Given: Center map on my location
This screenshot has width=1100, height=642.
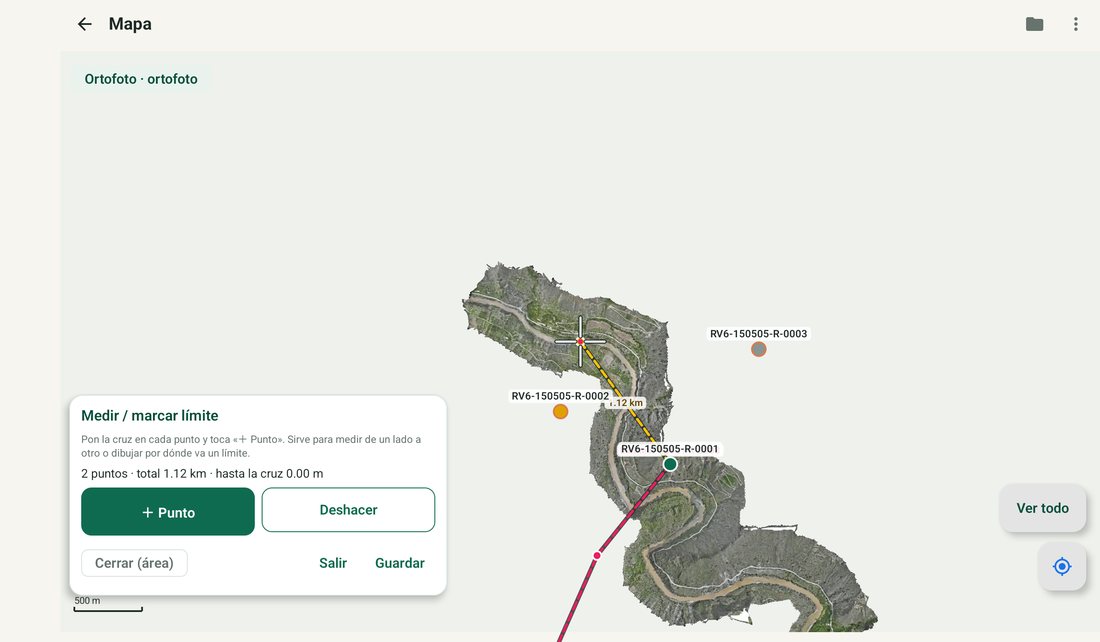Looking at the screenshot, I should (1062, 566).
